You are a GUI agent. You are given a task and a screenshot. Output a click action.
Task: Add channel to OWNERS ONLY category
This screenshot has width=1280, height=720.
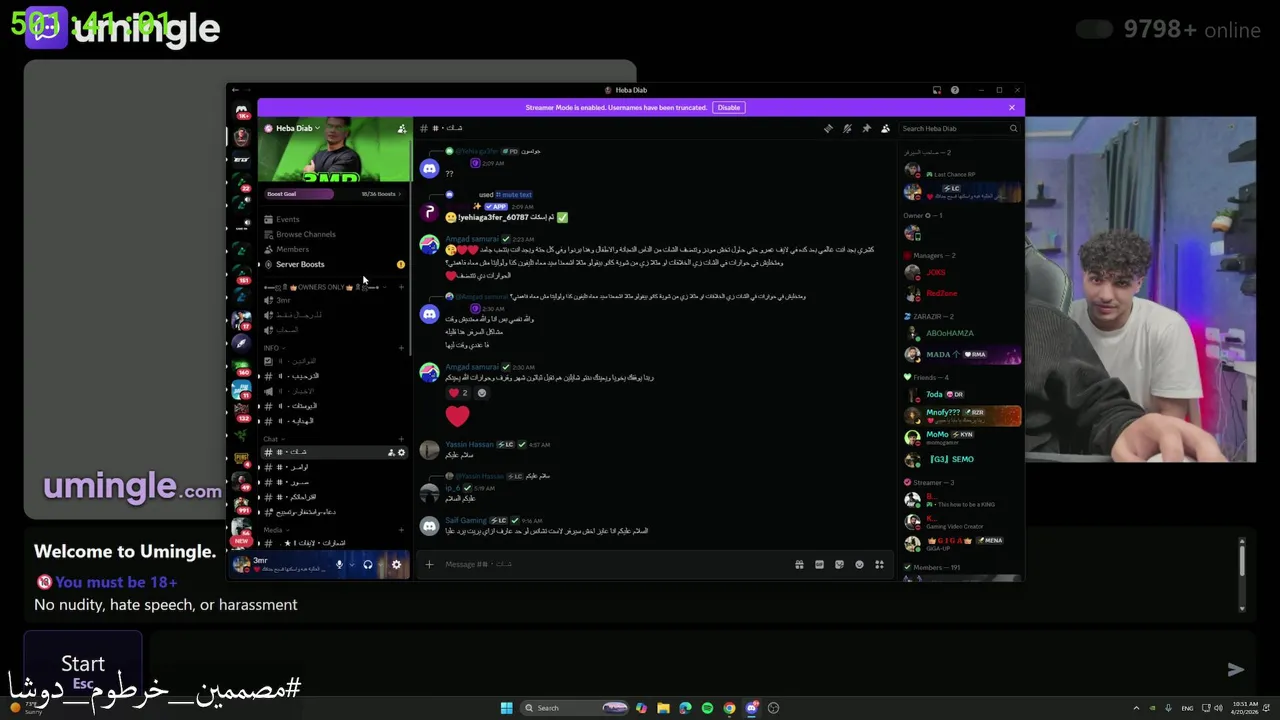401,287
